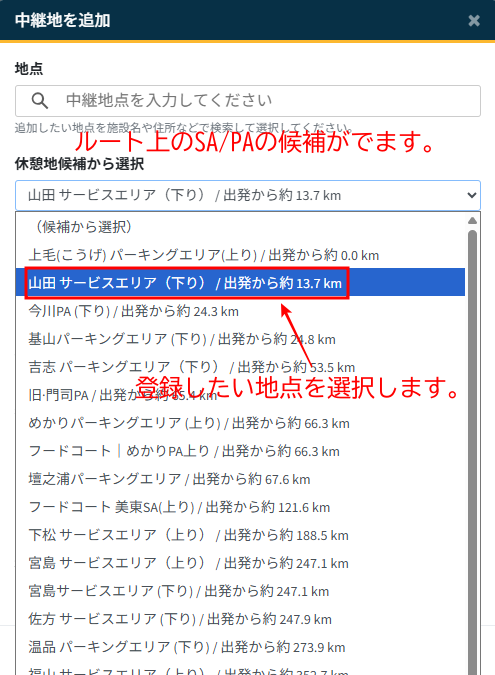Choose 佐方 サービスエリア (下り) 247.9 km option
The image size is (495, 675).
pyautogui.click(x=240, y=619)
